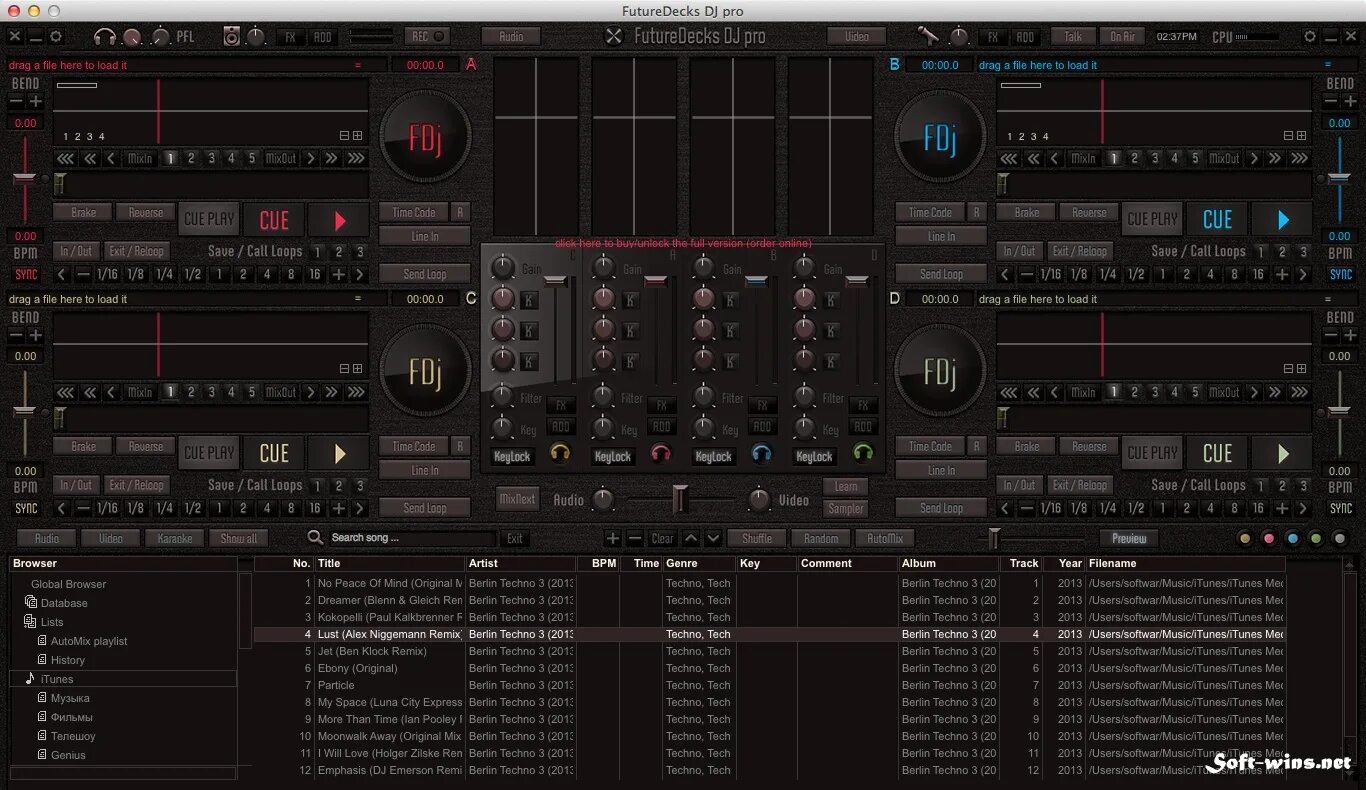The height and width of the screenshot is (790, 1366).
Task: Click the master speaker icon
Action: tap(232, 37)
